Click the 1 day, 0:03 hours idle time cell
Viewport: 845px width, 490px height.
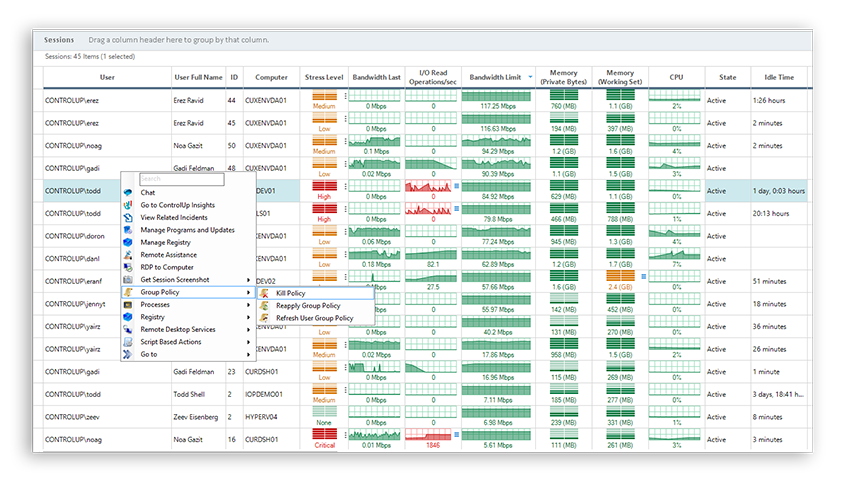point(779,191)
